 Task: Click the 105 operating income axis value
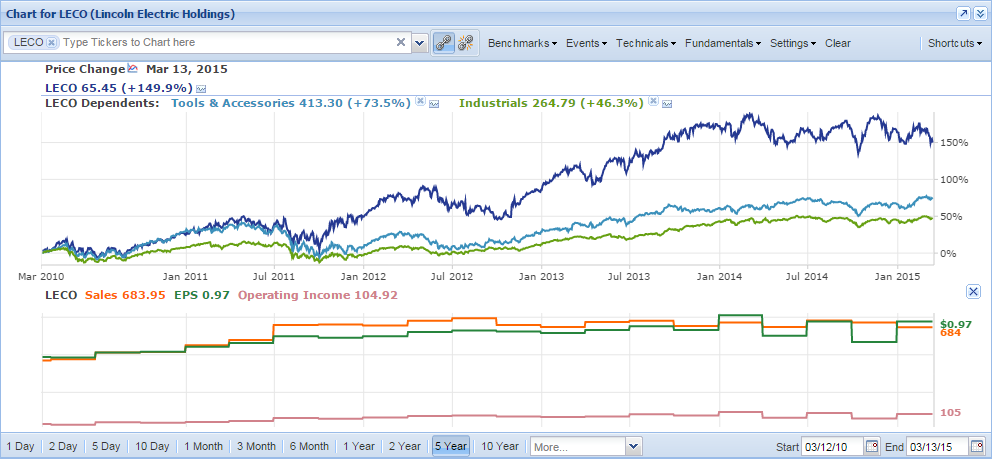pos(950,413)
